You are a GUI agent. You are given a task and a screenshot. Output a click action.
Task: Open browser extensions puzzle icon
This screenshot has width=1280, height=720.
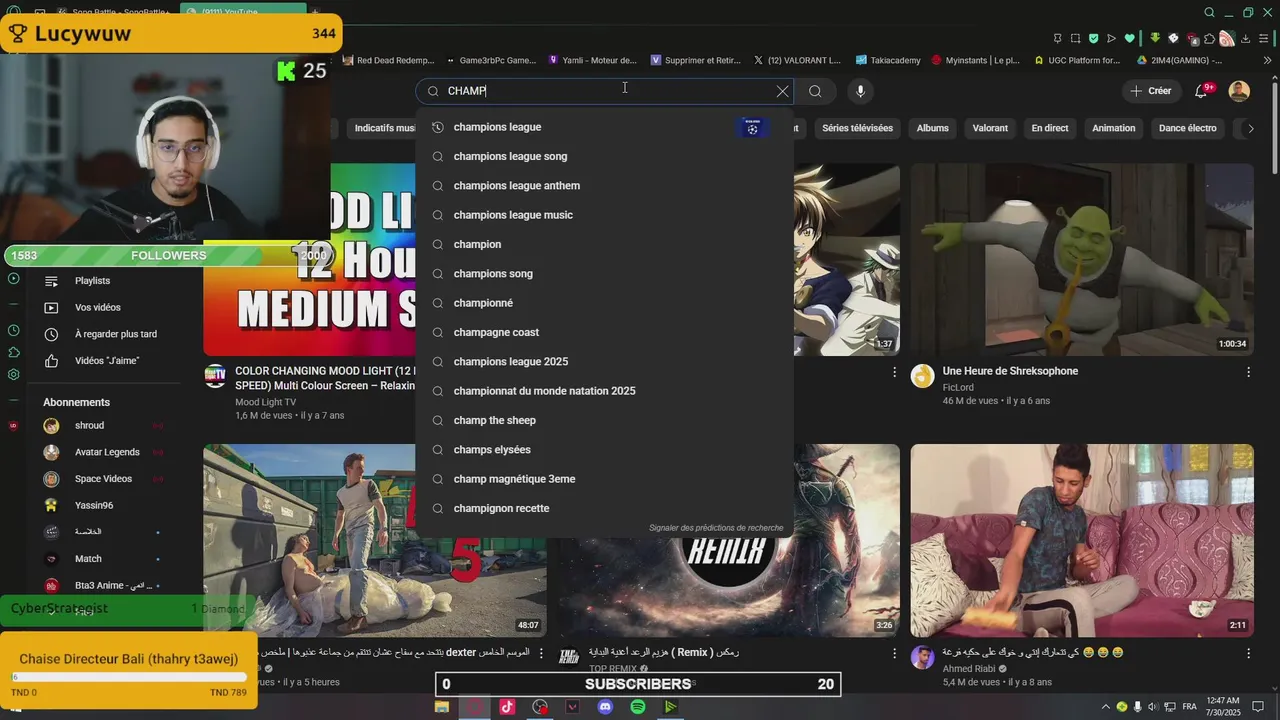[1209, 38]
